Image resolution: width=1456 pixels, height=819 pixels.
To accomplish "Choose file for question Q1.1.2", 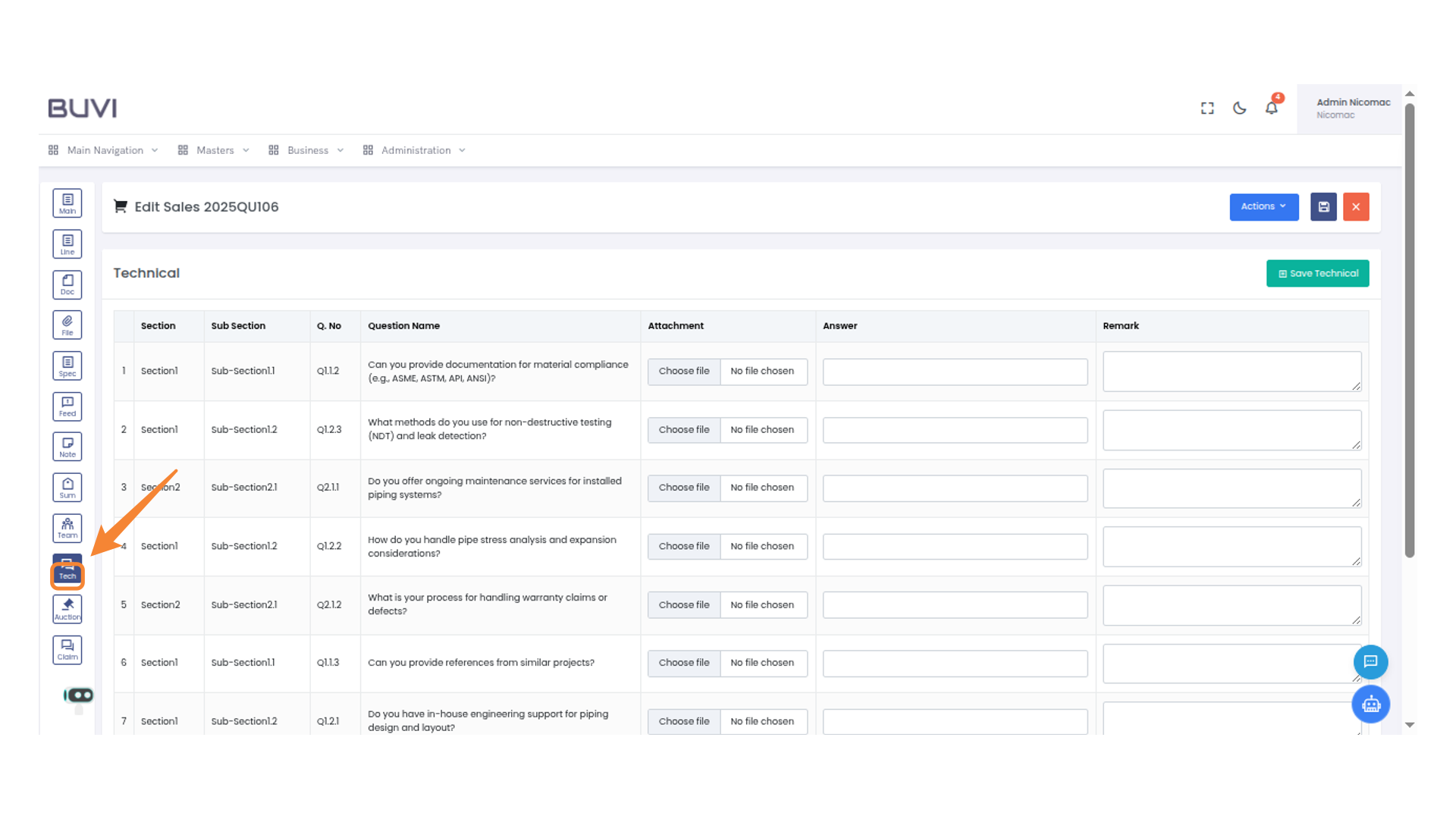I will pos(683,371).
